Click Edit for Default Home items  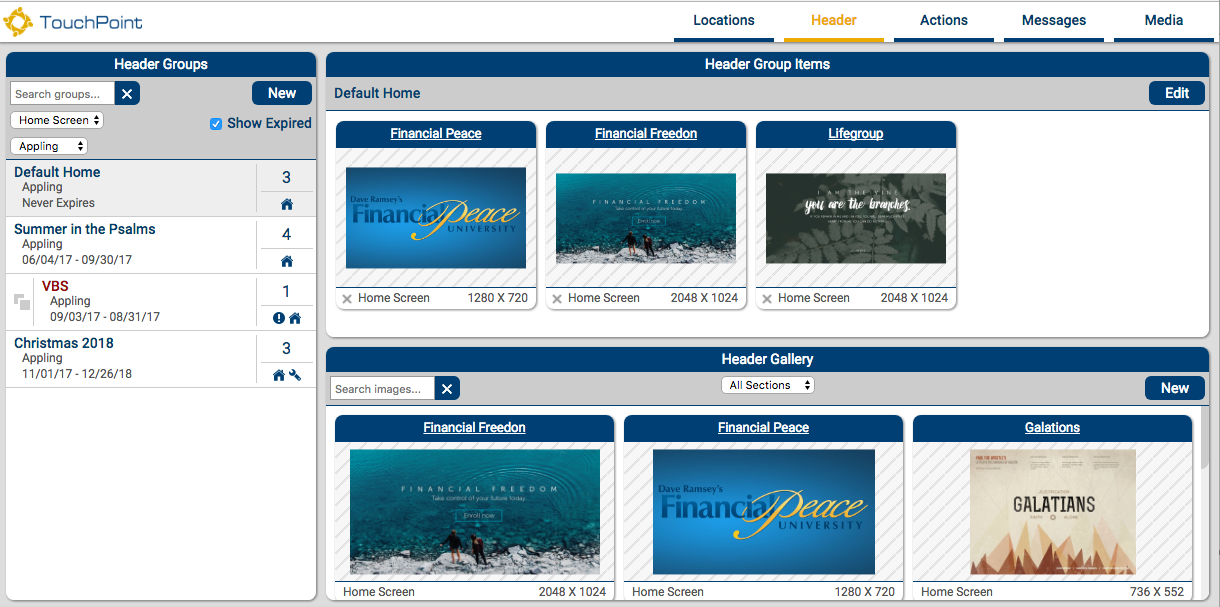point(1177,93)
